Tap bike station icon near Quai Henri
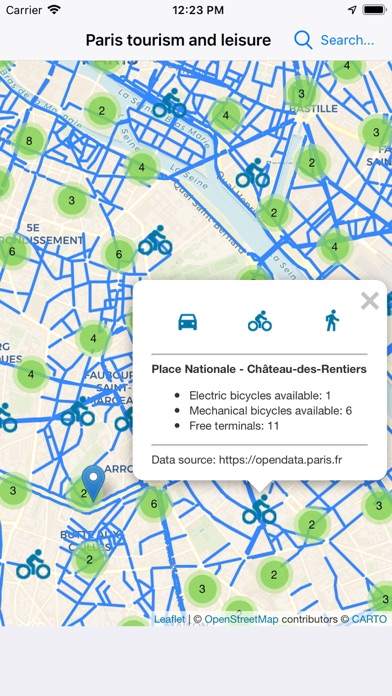 [x=253, y=173]
